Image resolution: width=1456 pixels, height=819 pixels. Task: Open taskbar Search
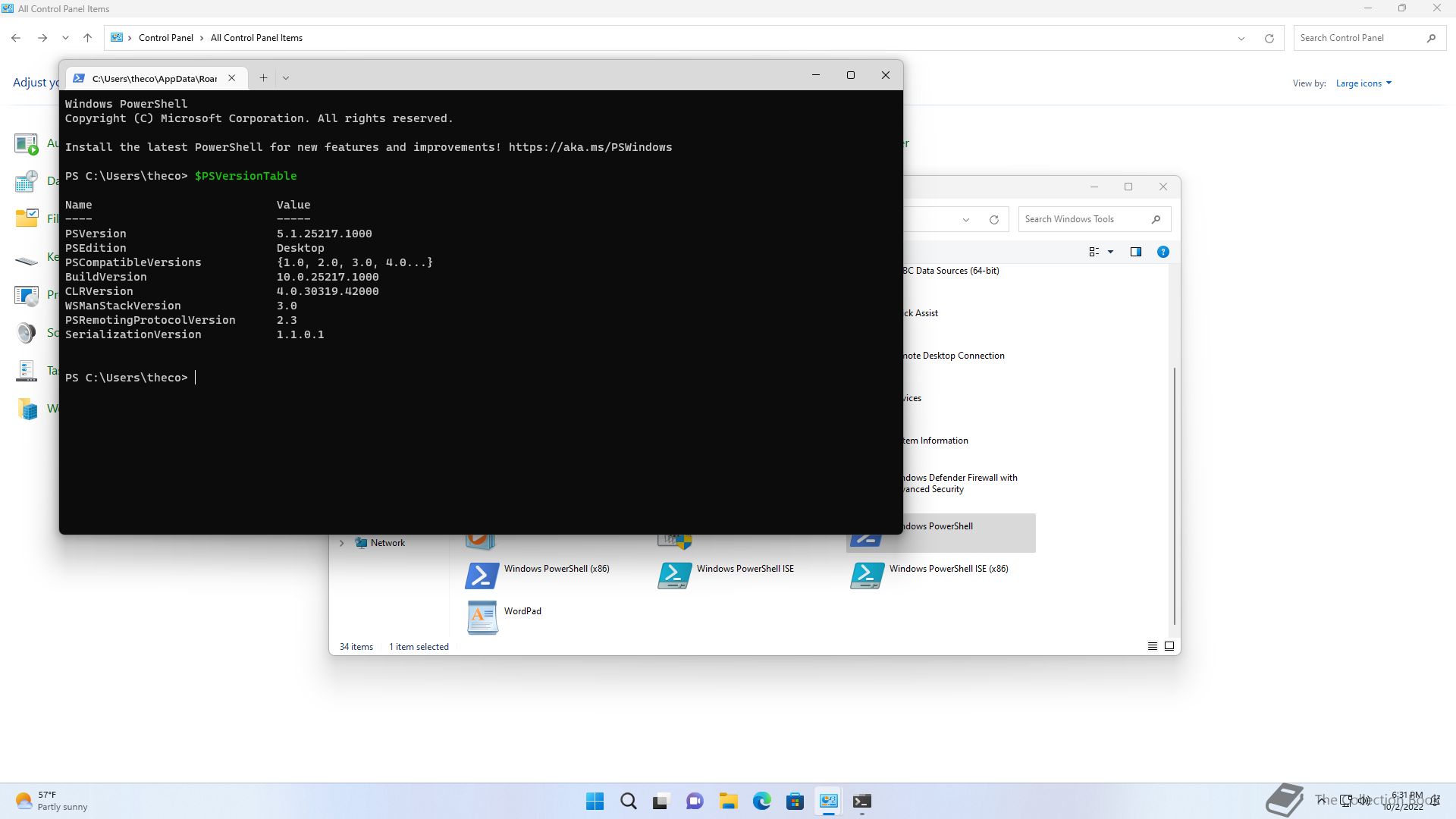coord(629,802)
